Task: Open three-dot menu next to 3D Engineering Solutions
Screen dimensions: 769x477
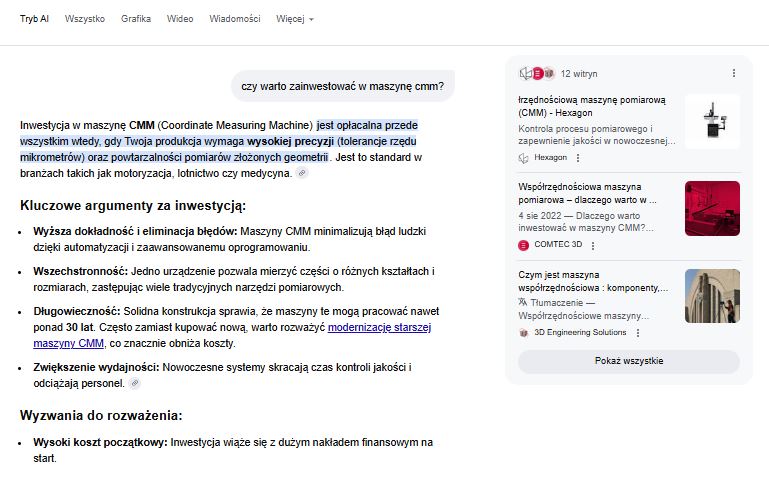Action: 639,332
